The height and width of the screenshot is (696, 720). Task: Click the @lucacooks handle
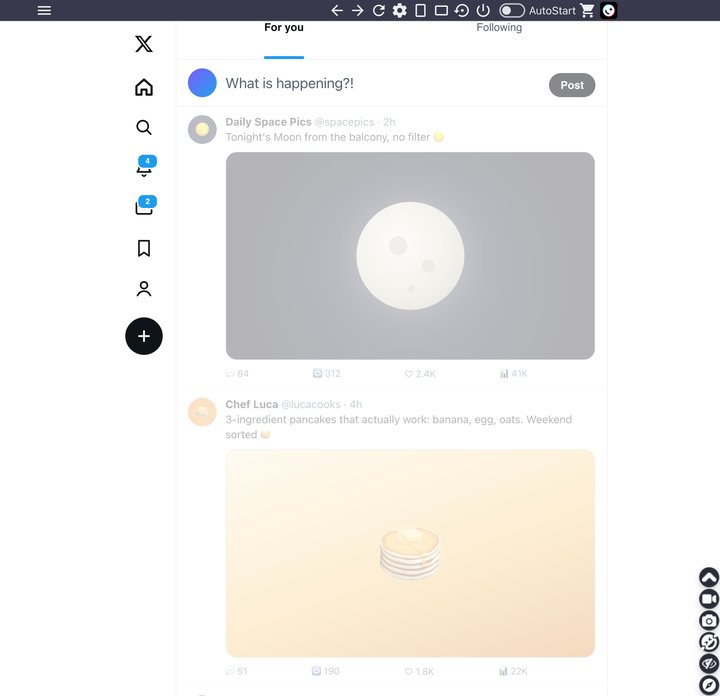click(x=311, y=404)
